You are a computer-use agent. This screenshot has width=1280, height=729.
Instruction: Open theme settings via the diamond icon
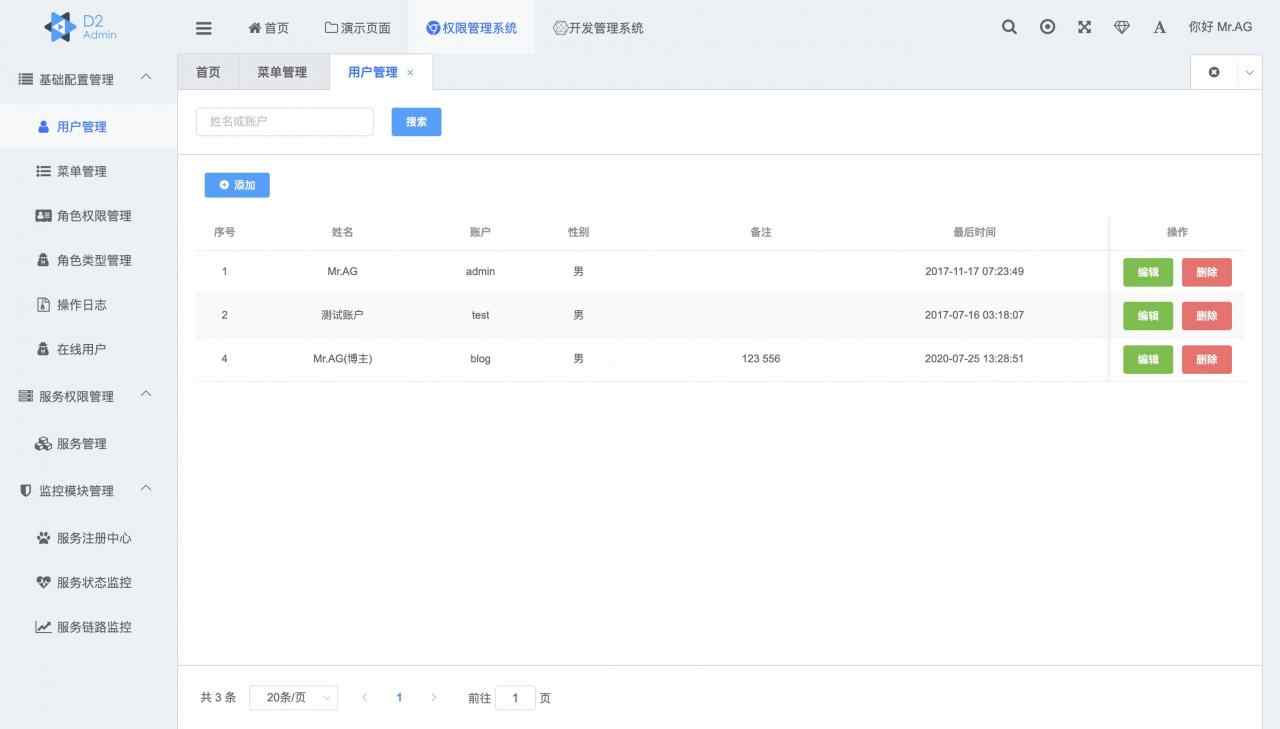[x=1121, y=27]
